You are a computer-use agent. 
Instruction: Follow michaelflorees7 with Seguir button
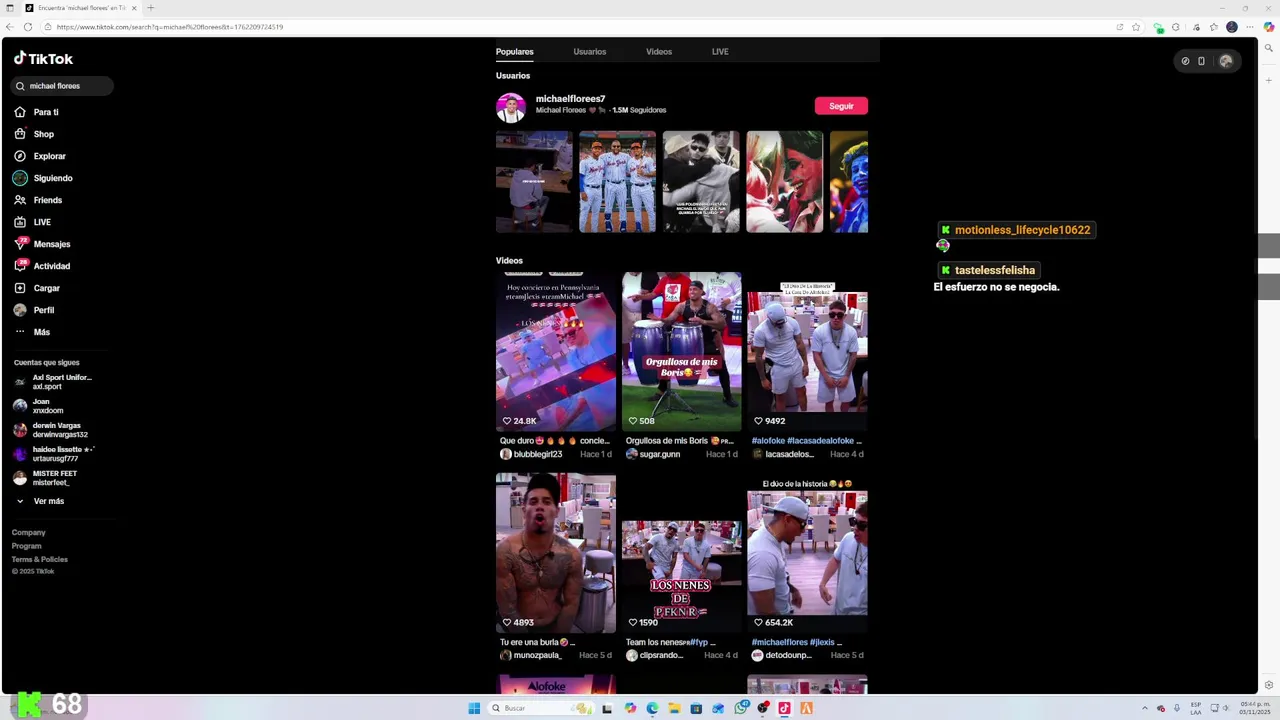pyautogui.click(x=841, y=106)
